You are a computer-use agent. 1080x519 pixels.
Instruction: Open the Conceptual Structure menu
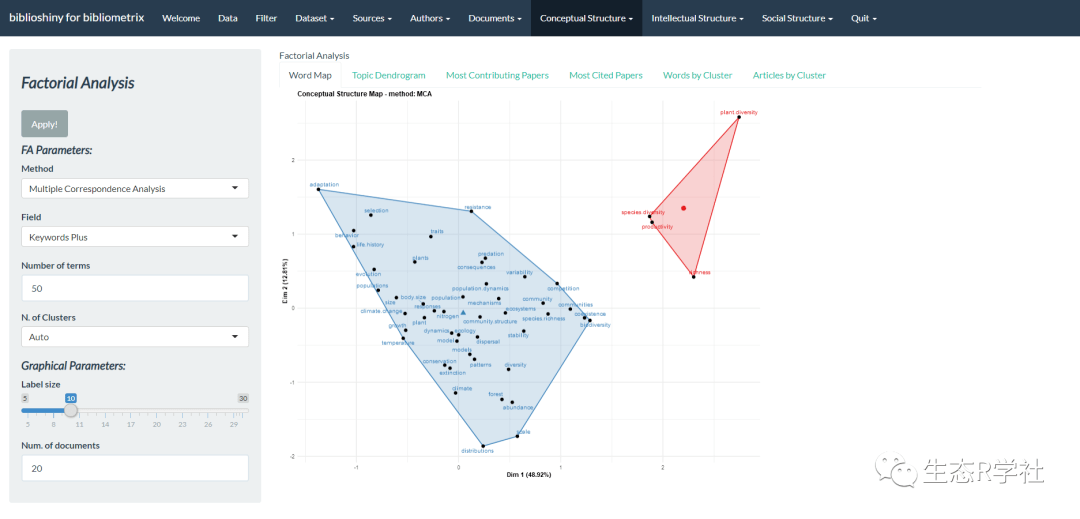pyautogui.click(x=586, y=18)
